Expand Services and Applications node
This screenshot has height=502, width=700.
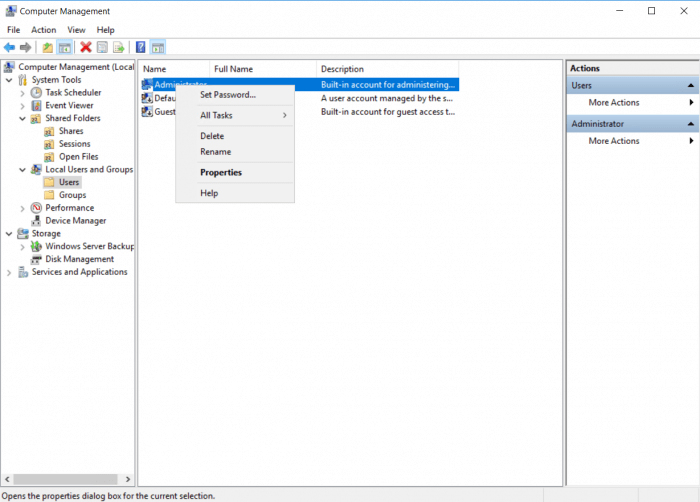coord(9,272)
